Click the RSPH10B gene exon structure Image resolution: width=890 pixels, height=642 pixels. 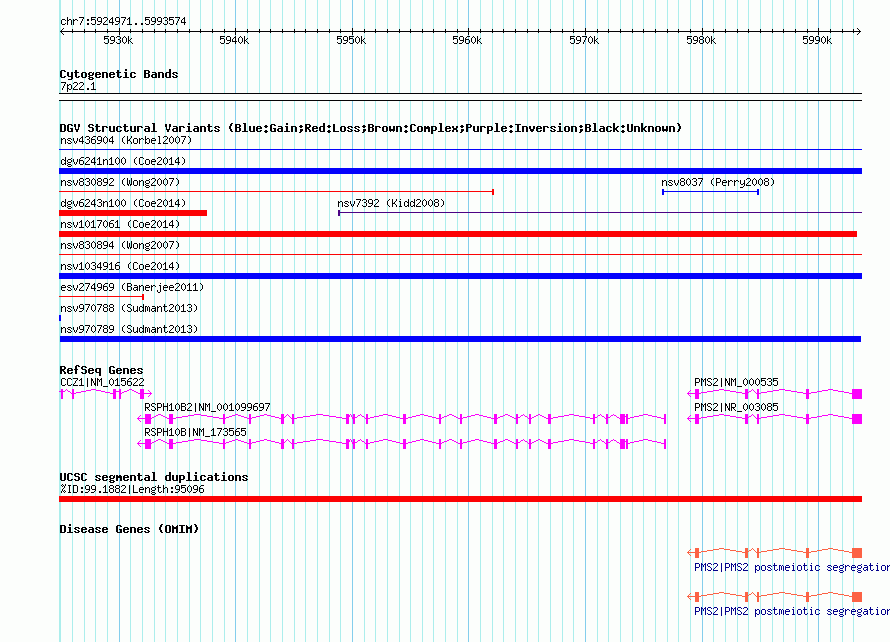pyautogui.click(x=402, y=444)
